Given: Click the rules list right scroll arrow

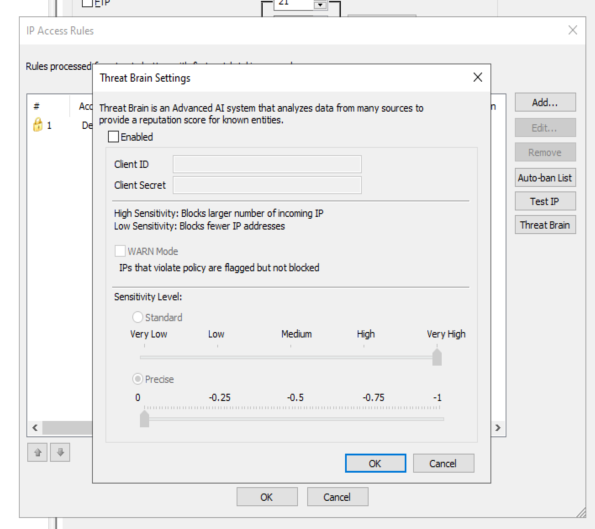Looking at the screenshot, I should (498, 428).
